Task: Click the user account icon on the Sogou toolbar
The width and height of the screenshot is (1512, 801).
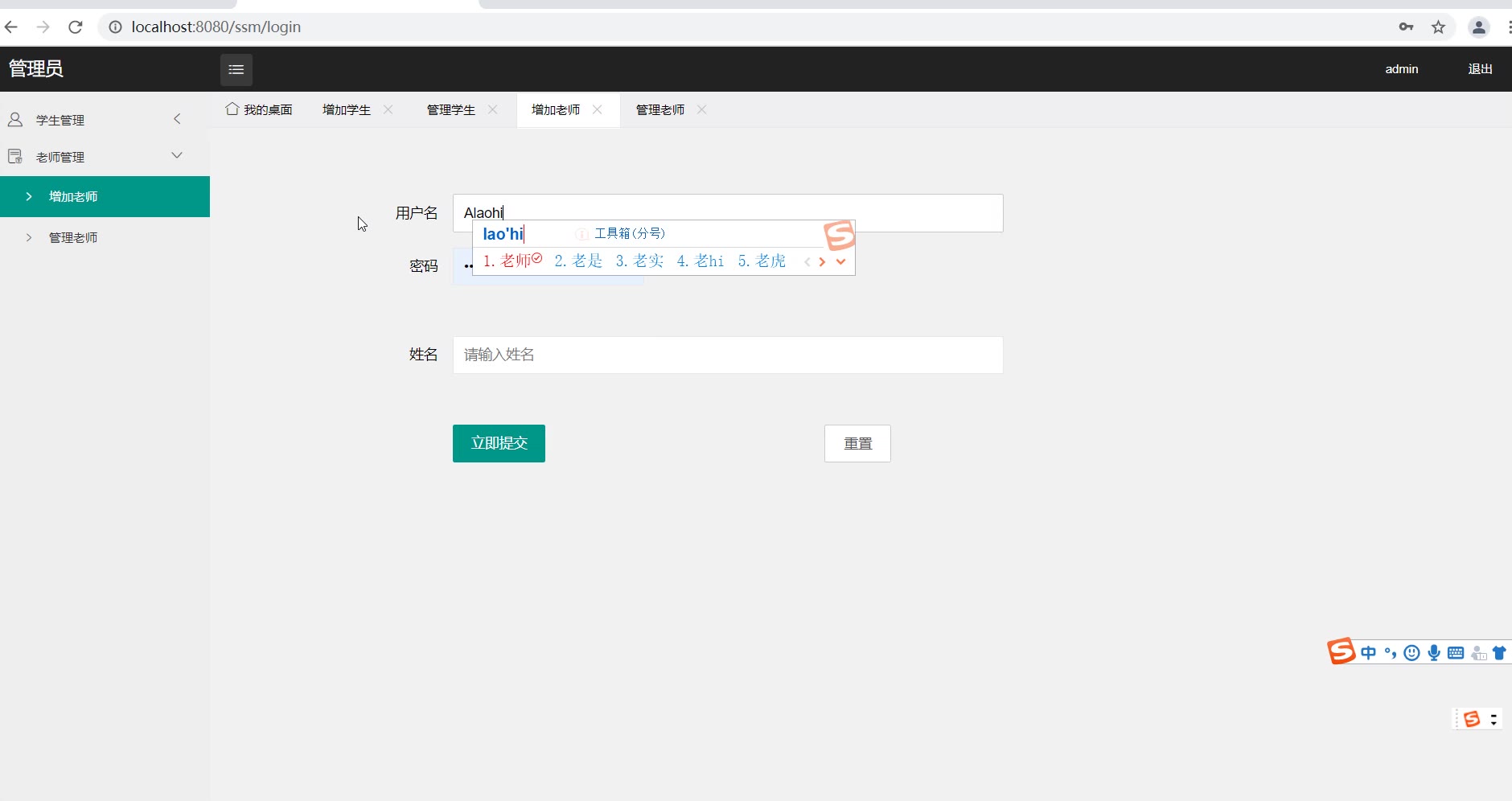Action: (1478, 653)
